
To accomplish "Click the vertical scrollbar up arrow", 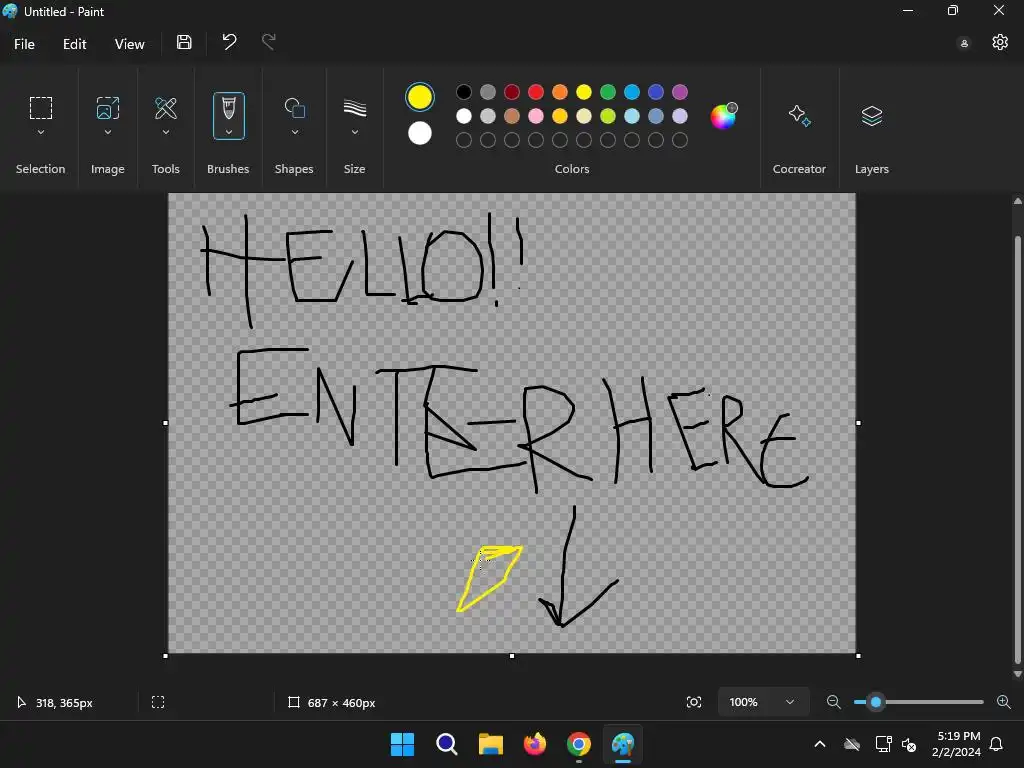I will [1017, 201].
